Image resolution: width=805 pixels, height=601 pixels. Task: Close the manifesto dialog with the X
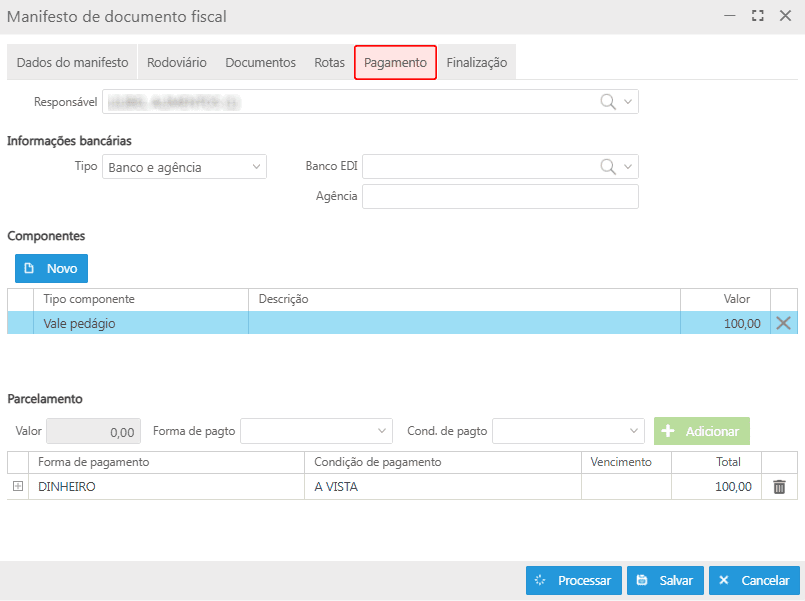pyautogui.click(x=784, y=16)
